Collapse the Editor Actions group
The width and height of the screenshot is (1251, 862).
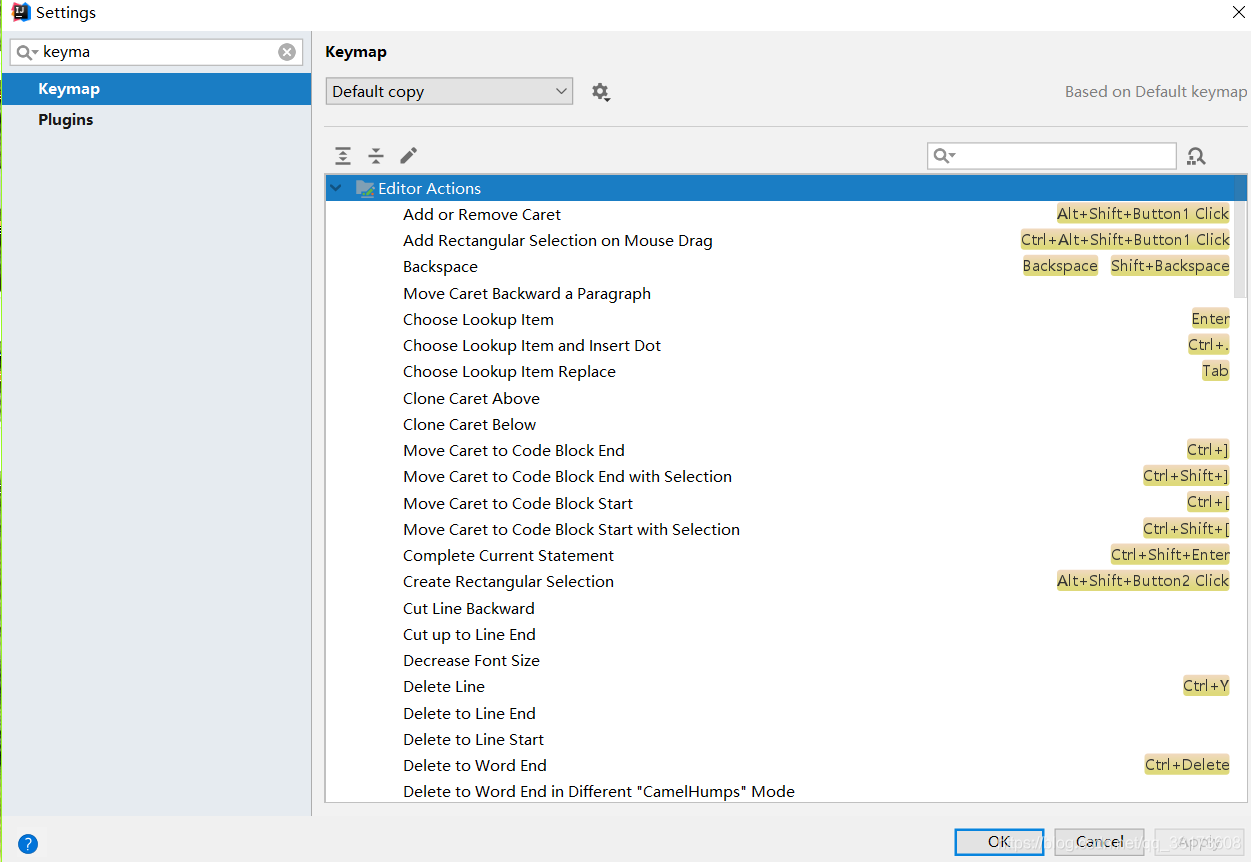tap(336, 188)
